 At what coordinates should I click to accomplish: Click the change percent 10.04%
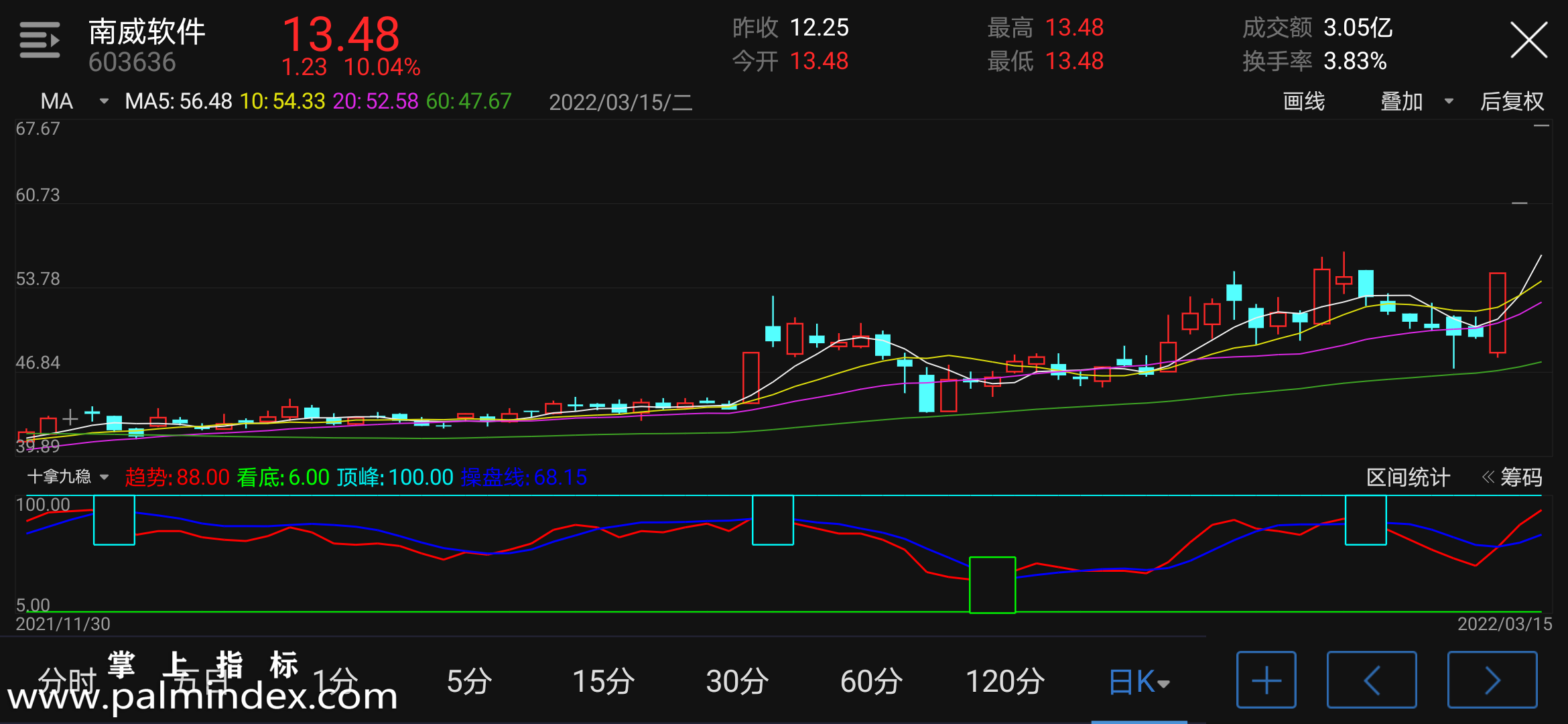tap(382, 67)
